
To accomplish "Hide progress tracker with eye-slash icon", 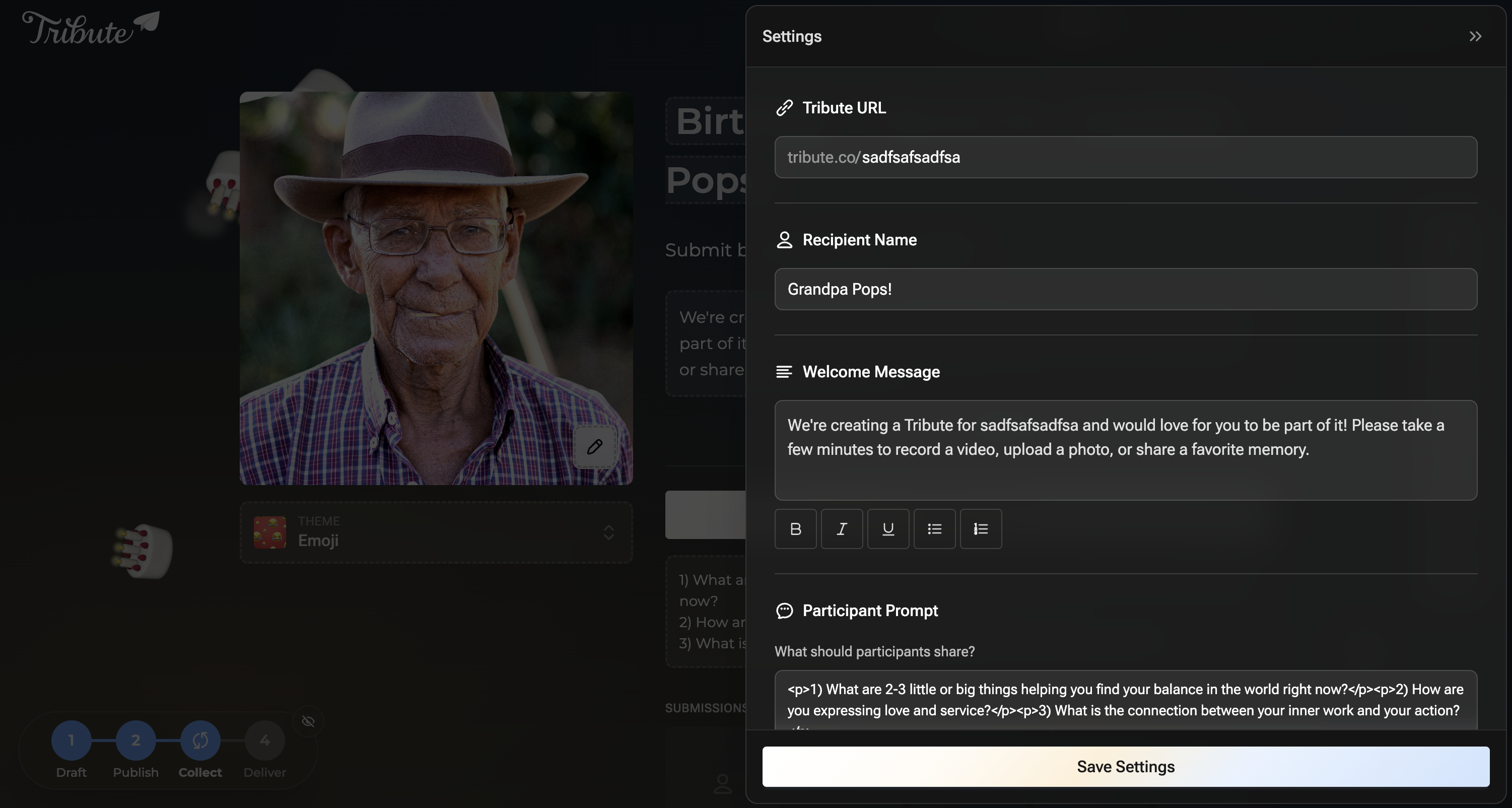I will [308, 721].
